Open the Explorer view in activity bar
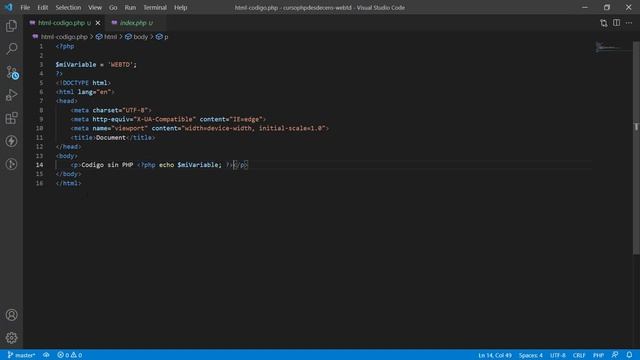Image resolution: width=640 pixels, height=360 pixels. pos(11,26)
